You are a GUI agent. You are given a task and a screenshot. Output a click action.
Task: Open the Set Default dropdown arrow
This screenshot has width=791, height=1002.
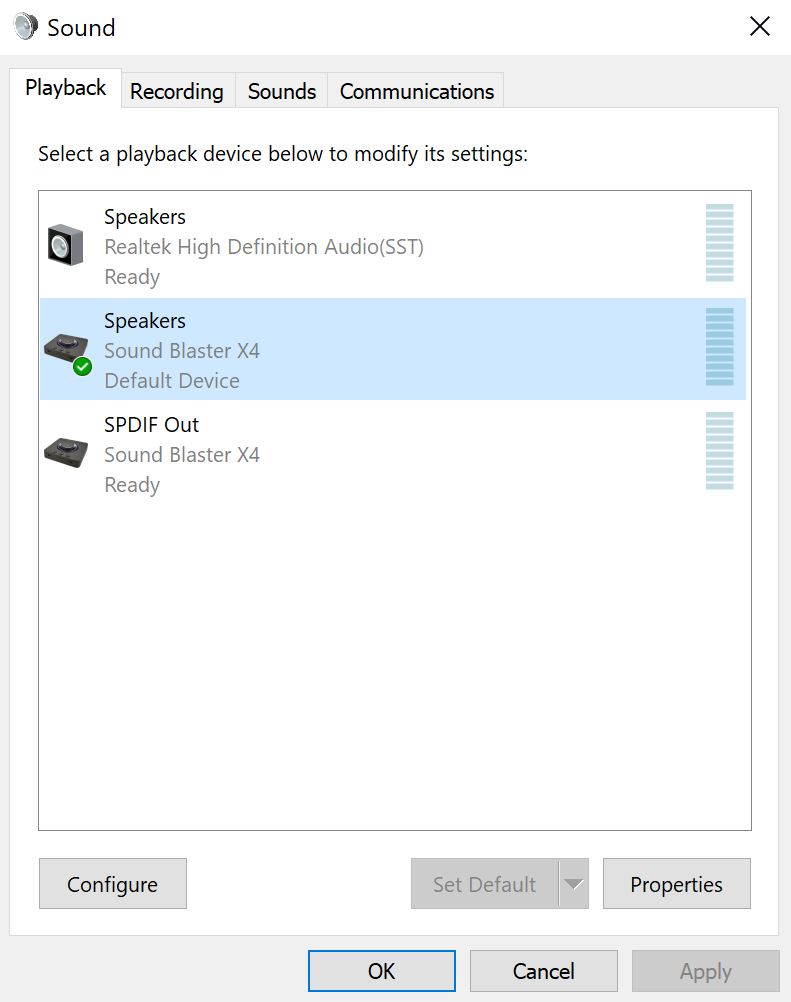(x=574, y=884)
